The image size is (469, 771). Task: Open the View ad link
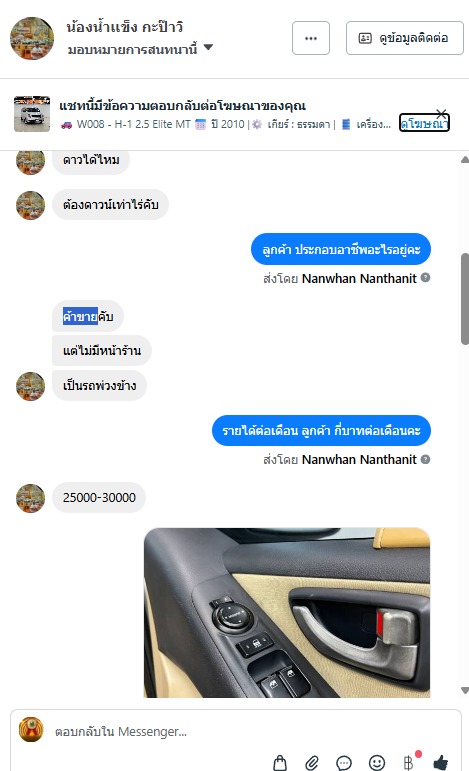tap(424, 123)
